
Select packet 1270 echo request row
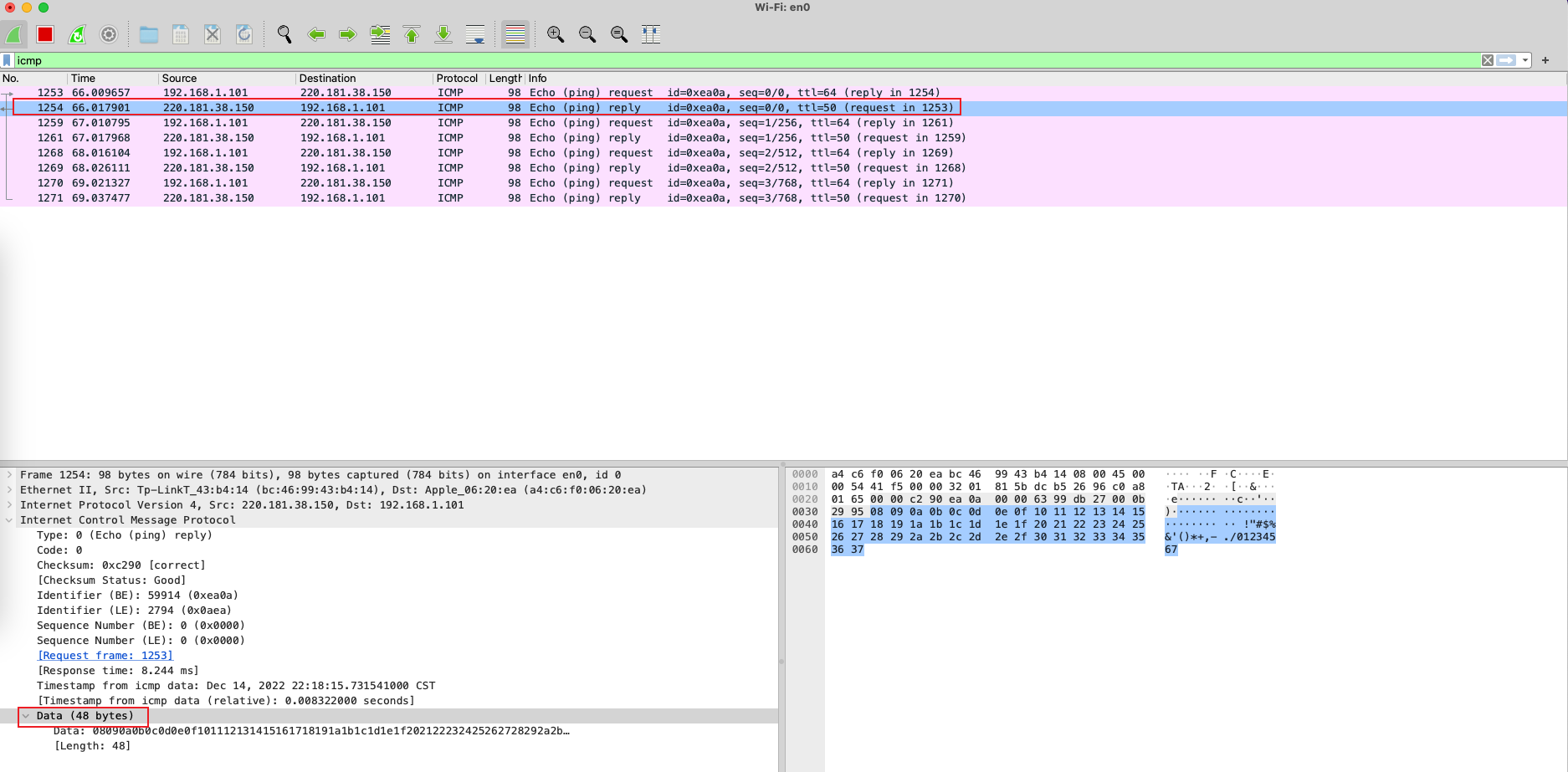783,183
